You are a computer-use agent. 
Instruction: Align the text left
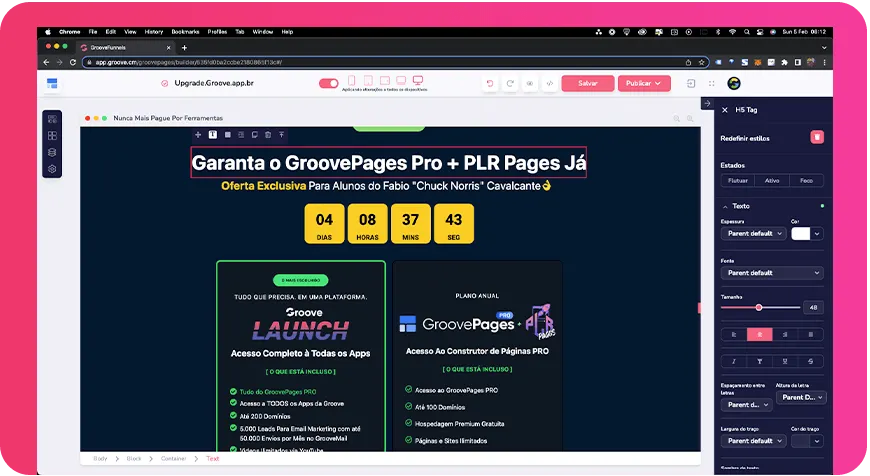tap(734, 335)
